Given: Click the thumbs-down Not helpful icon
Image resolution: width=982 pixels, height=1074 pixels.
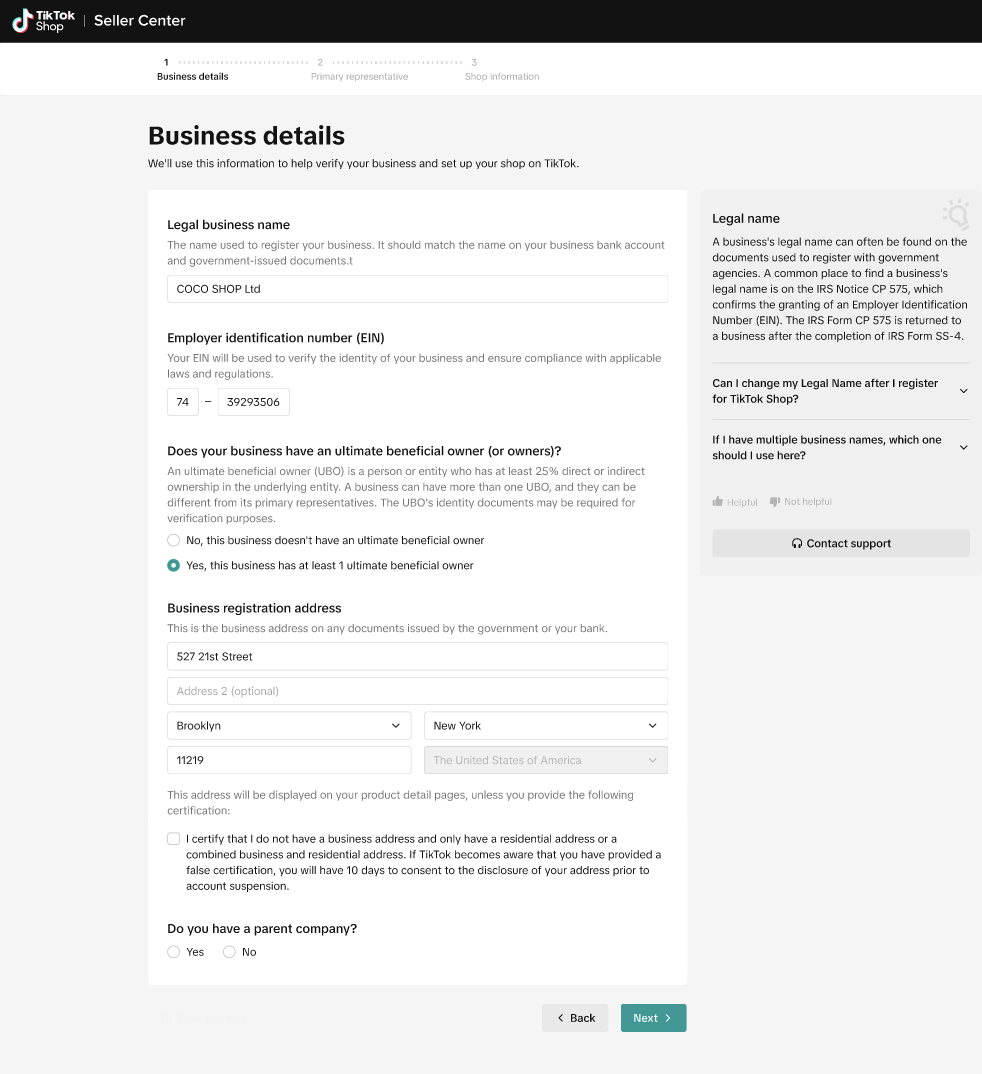Looking at the screenshot, I should (775, 502).
